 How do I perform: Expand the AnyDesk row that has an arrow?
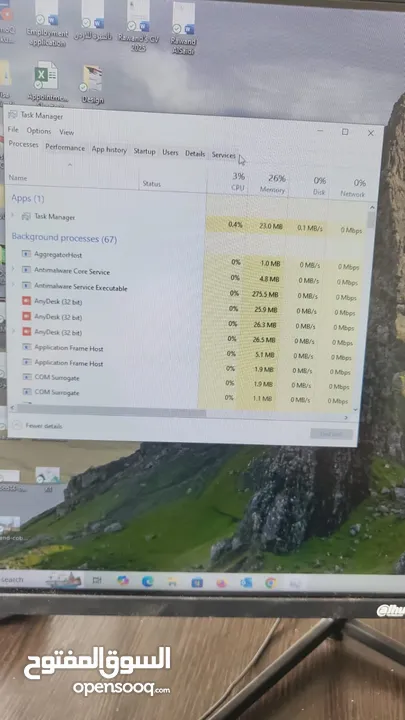point(13,331)
